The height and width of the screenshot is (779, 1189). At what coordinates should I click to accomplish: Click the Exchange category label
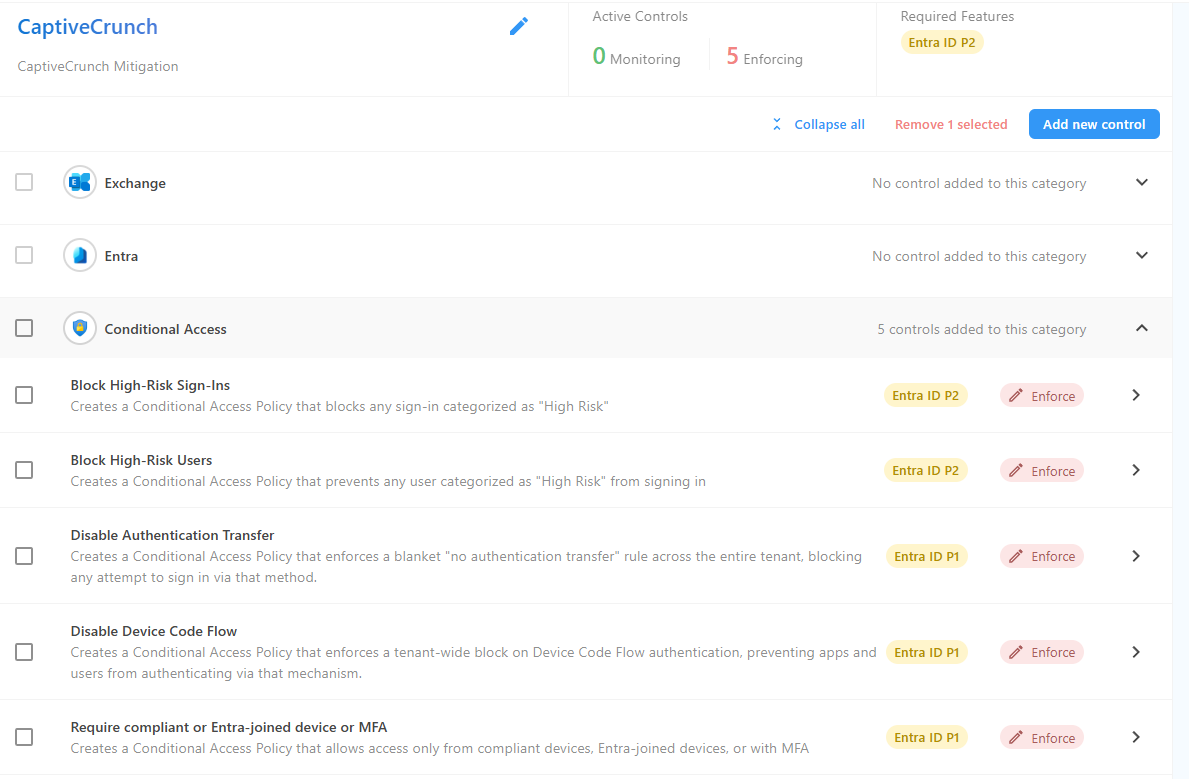pyautogui.click(x=135, y=183)
